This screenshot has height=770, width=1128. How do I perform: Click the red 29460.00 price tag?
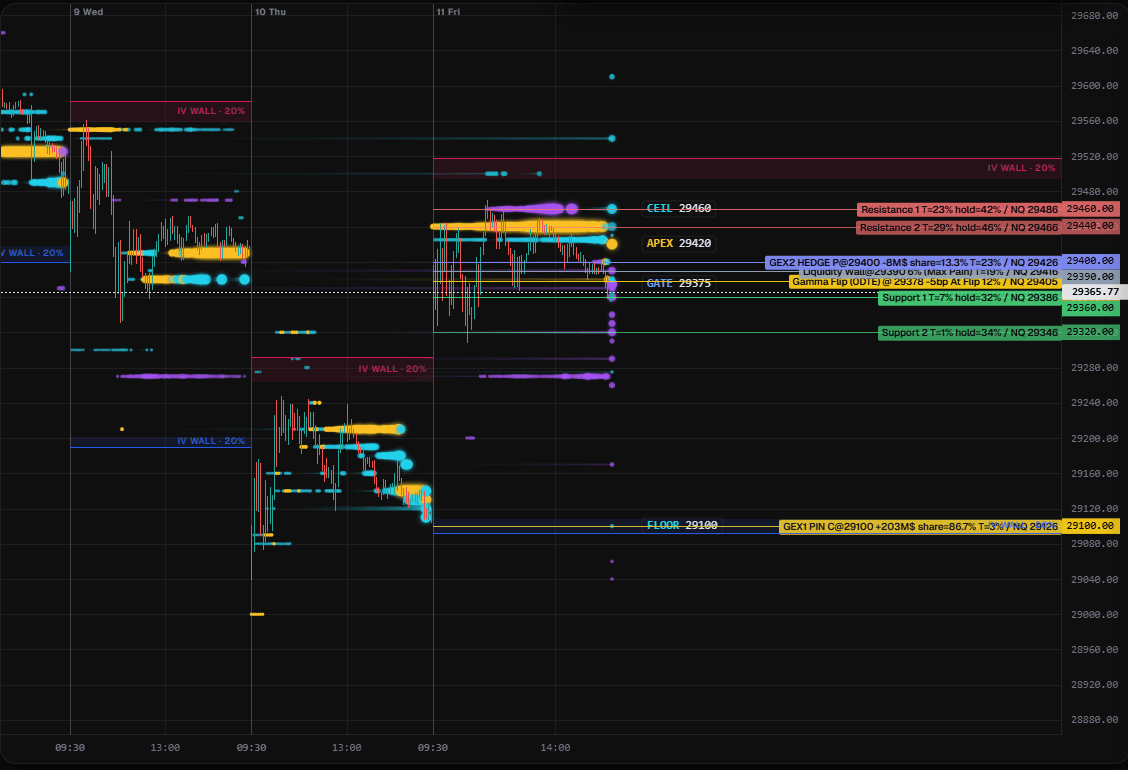point(1090,209)
